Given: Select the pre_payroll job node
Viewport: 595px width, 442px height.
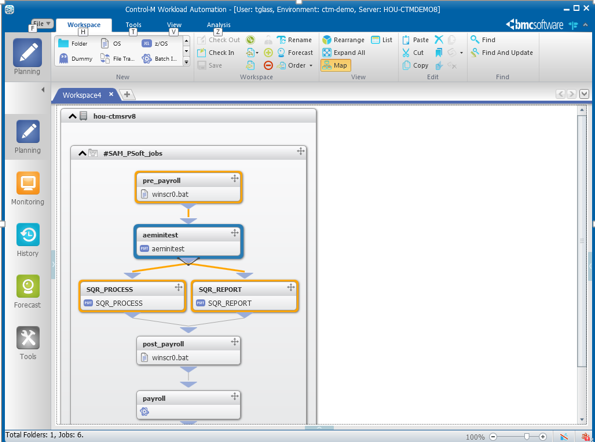Looking at the screenshot, I should click(x=189, y=187).
